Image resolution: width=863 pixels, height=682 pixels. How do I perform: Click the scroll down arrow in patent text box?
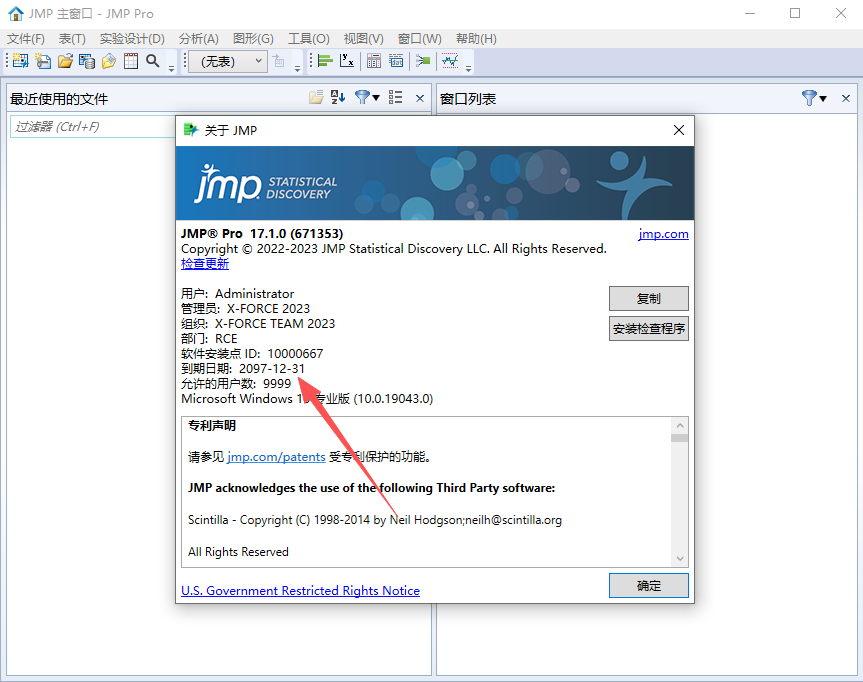680,558
